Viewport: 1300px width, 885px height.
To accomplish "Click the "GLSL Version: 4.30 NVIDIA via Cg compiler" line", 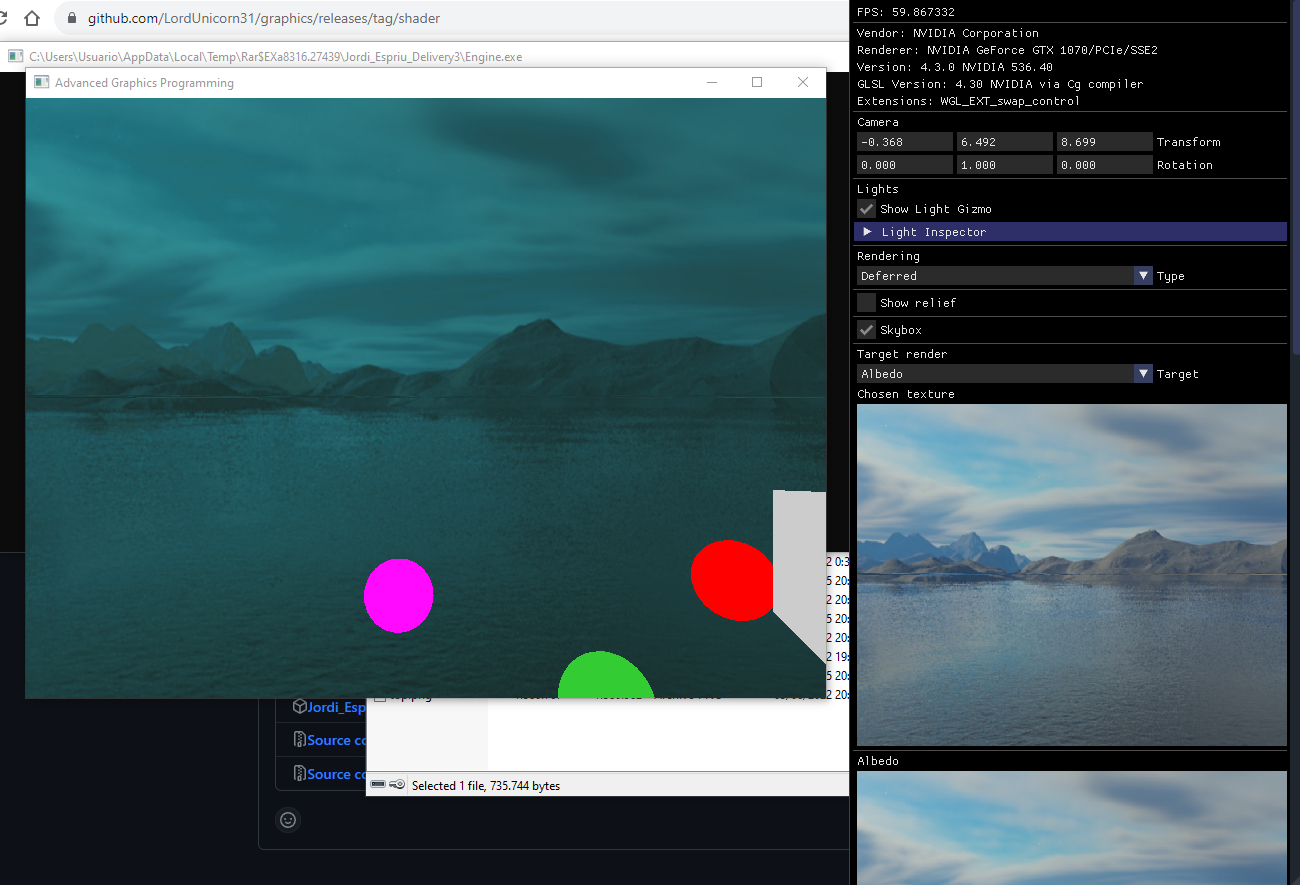I will (x=1000, y=84).
